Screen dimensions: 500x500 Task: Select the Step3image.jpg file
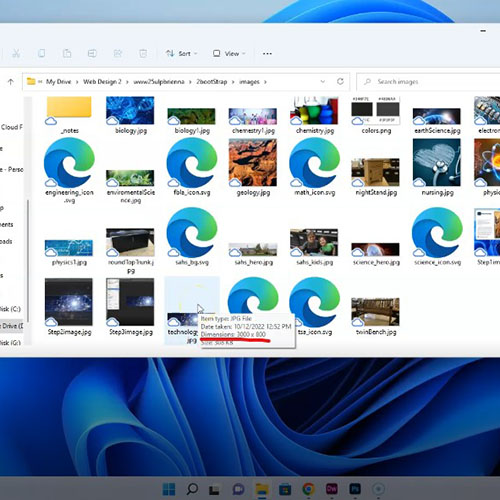[x=130, y=307]
